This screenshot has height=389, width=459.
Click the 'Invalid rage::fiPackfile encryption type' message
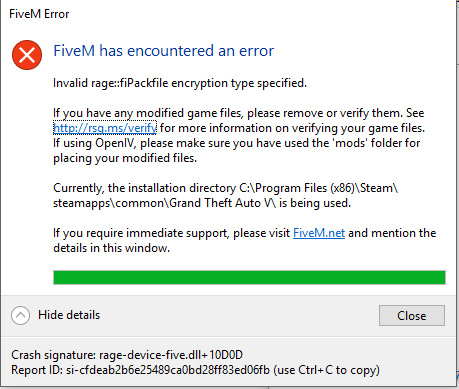click(x=180, y=83)
